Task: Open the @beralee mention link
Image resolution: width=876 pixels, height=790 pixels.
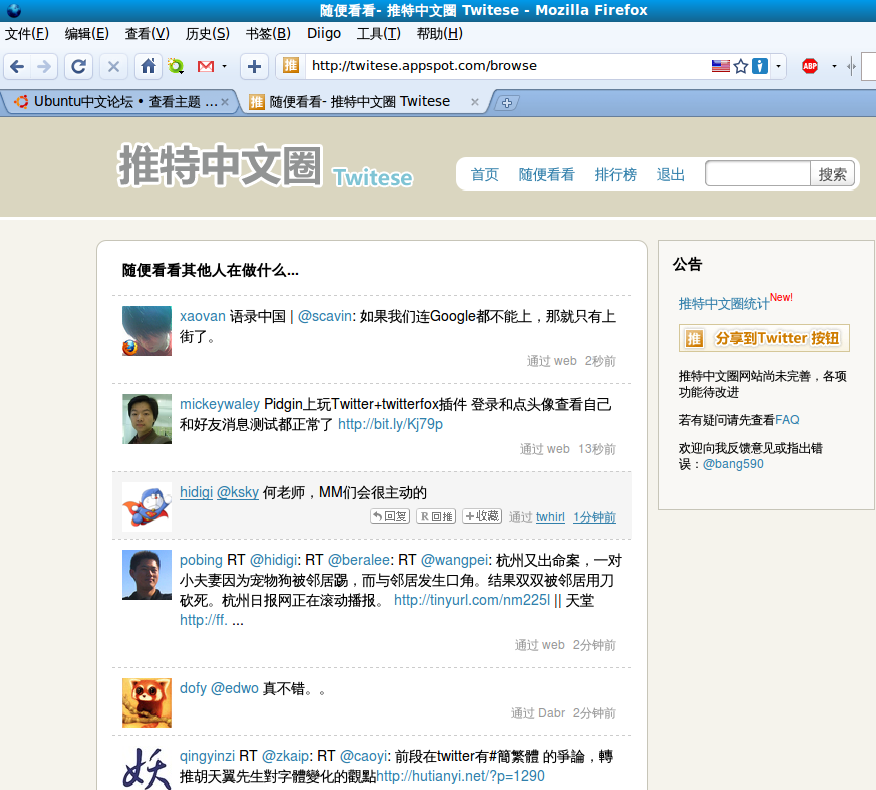Action: (x=359, y=560)
